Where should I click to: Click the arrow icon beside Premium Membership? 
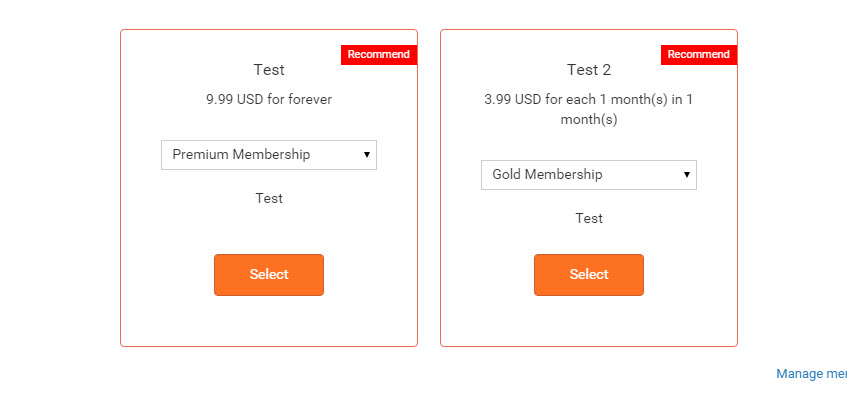tap(367, 155)
